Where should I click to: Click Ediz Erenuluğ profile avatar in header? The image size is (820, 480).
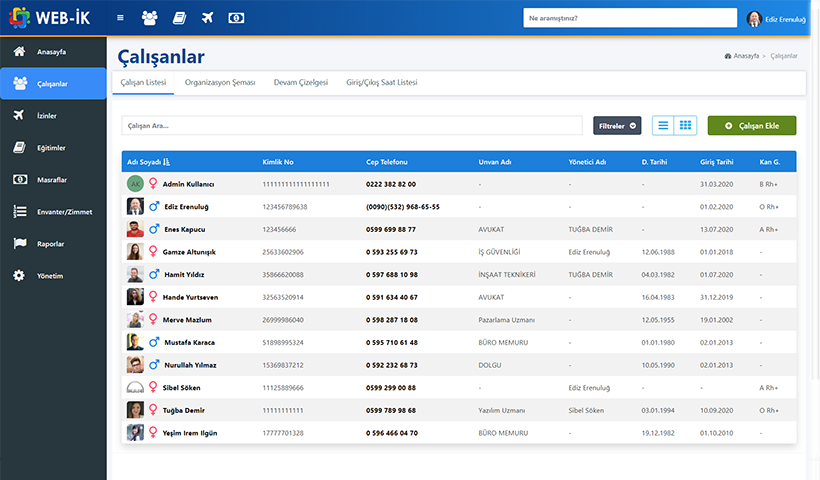pos(754,19)
